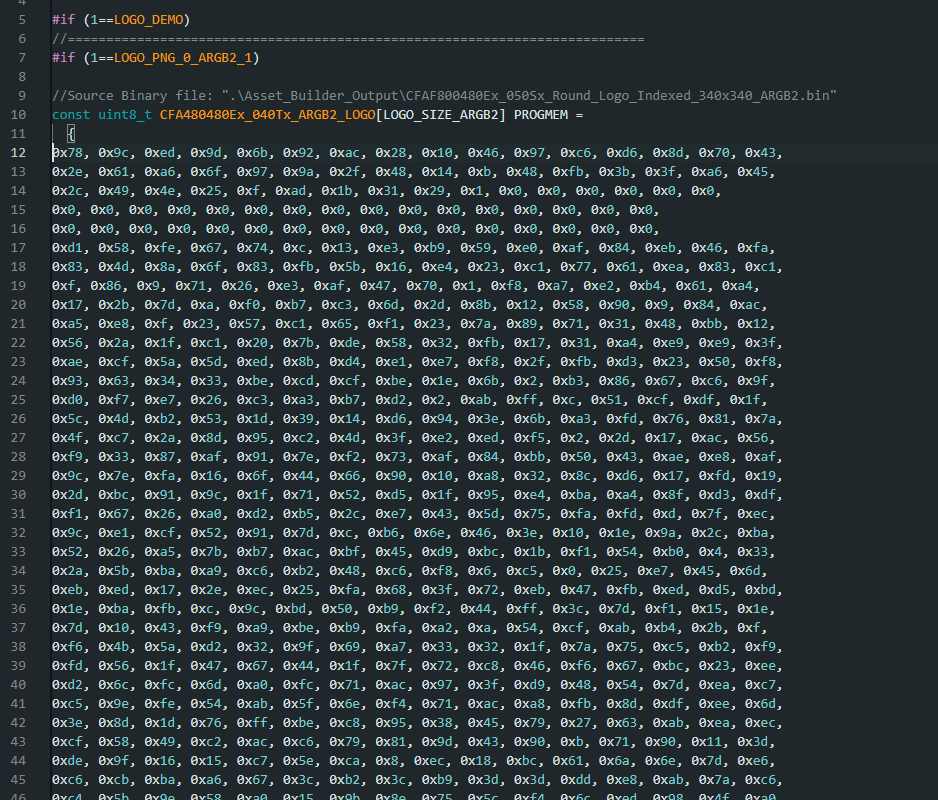Click line number 12 in the gutter
Screen dimensions: 938x800
tap(19, 153)
